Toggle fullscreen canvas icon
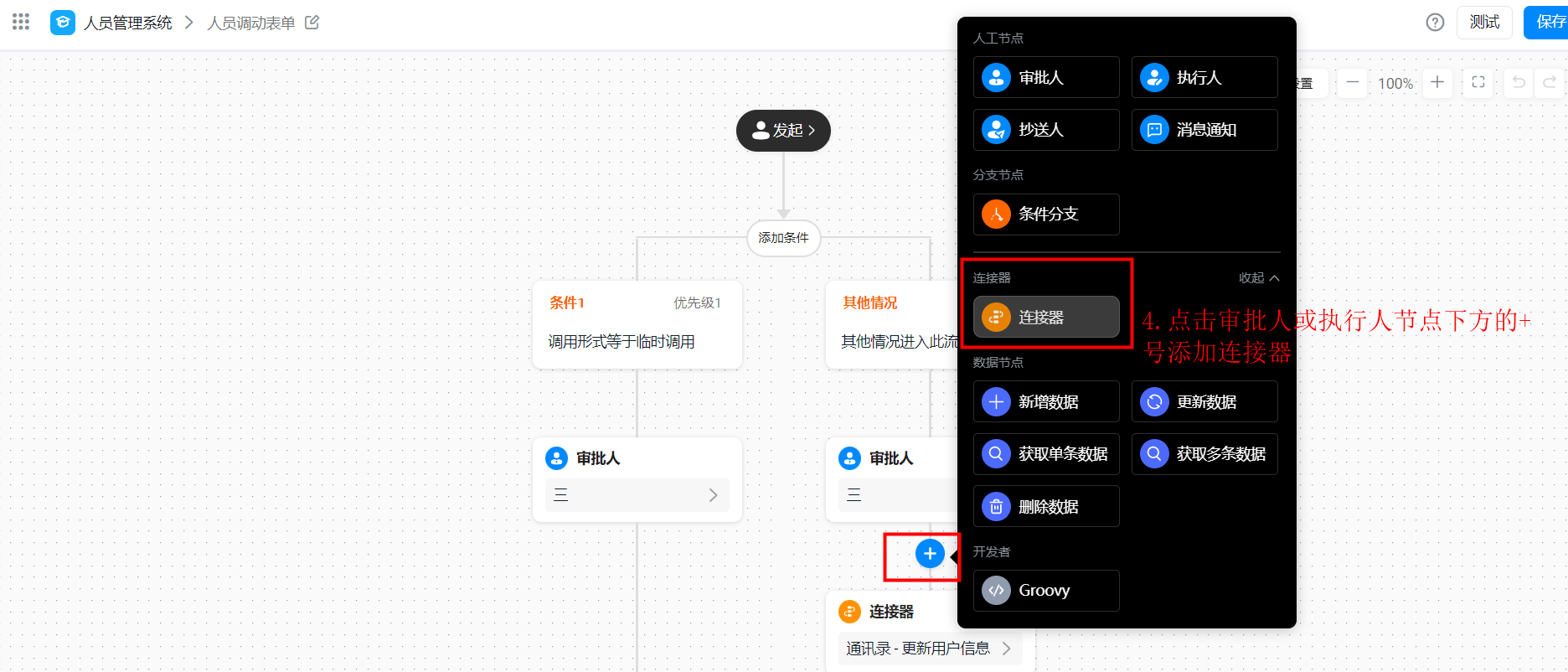 [x=1478, y=82]
